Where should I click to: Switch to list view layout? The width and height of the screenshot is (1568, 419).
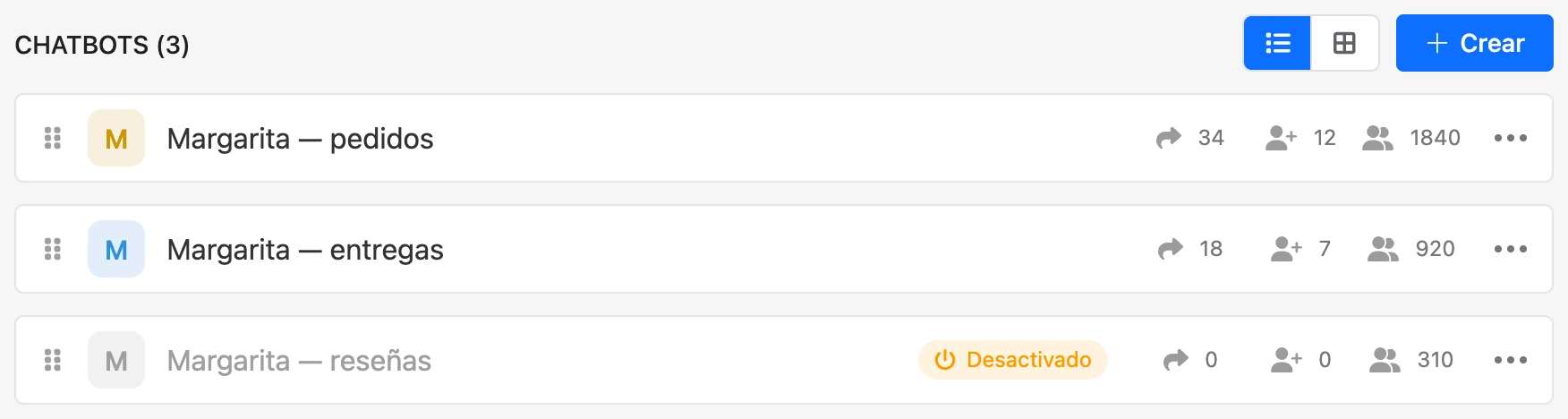pos(1277,43)
